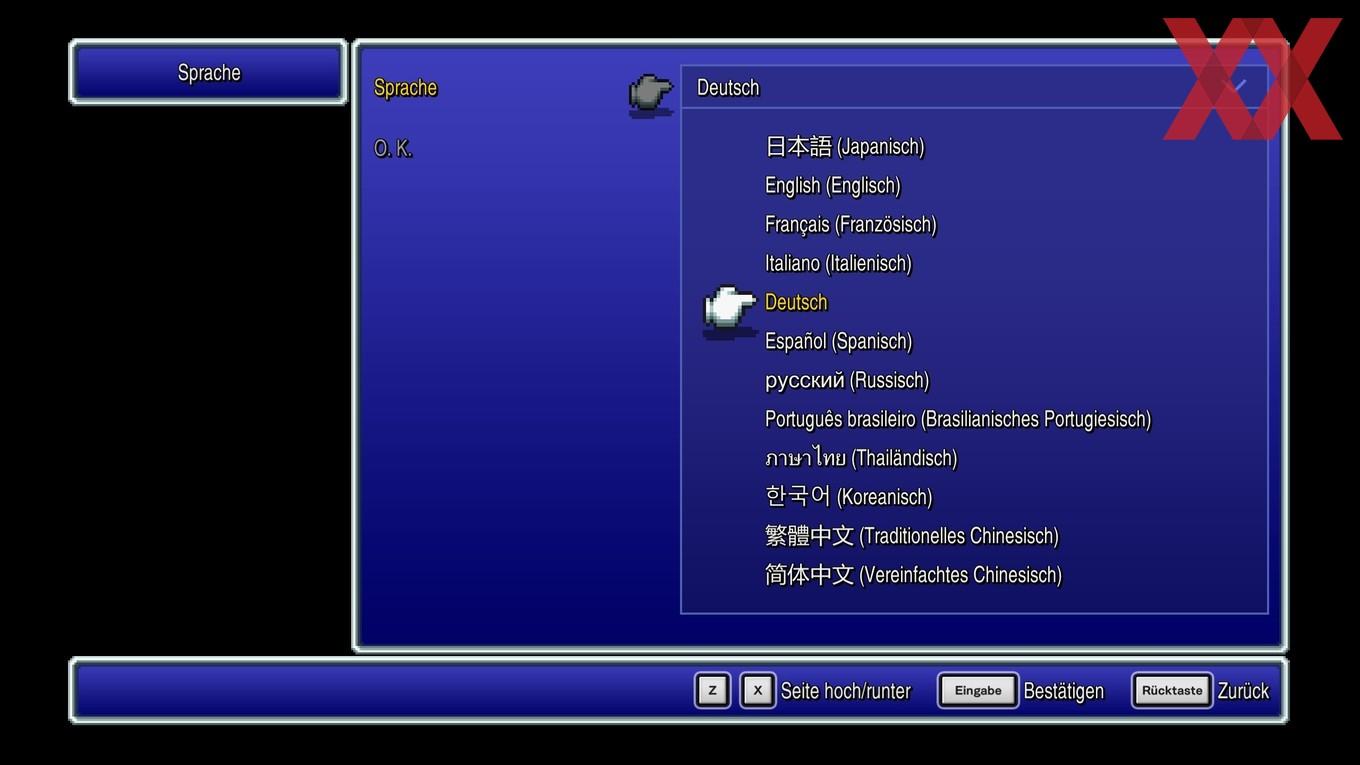The width and height of the screenshot is (1360, 765).
Task: Click the Sprache title panel
Action: pyautogui.click(x=209, y=72)
